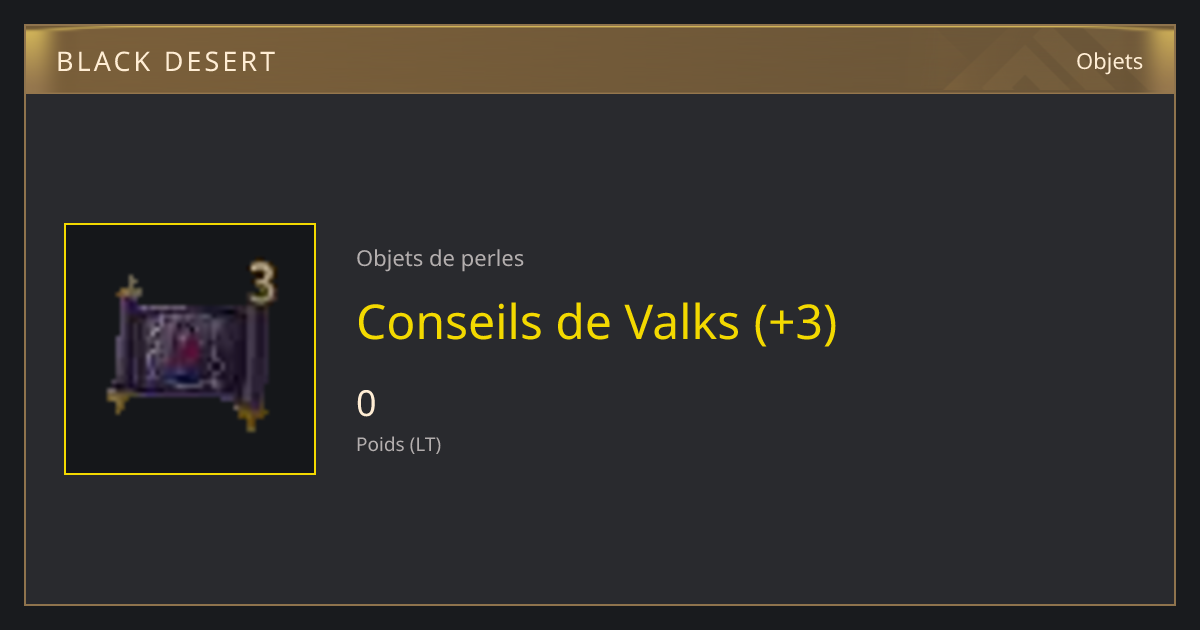Select the Conseils de Valks (+3) title

coord(597,322)
